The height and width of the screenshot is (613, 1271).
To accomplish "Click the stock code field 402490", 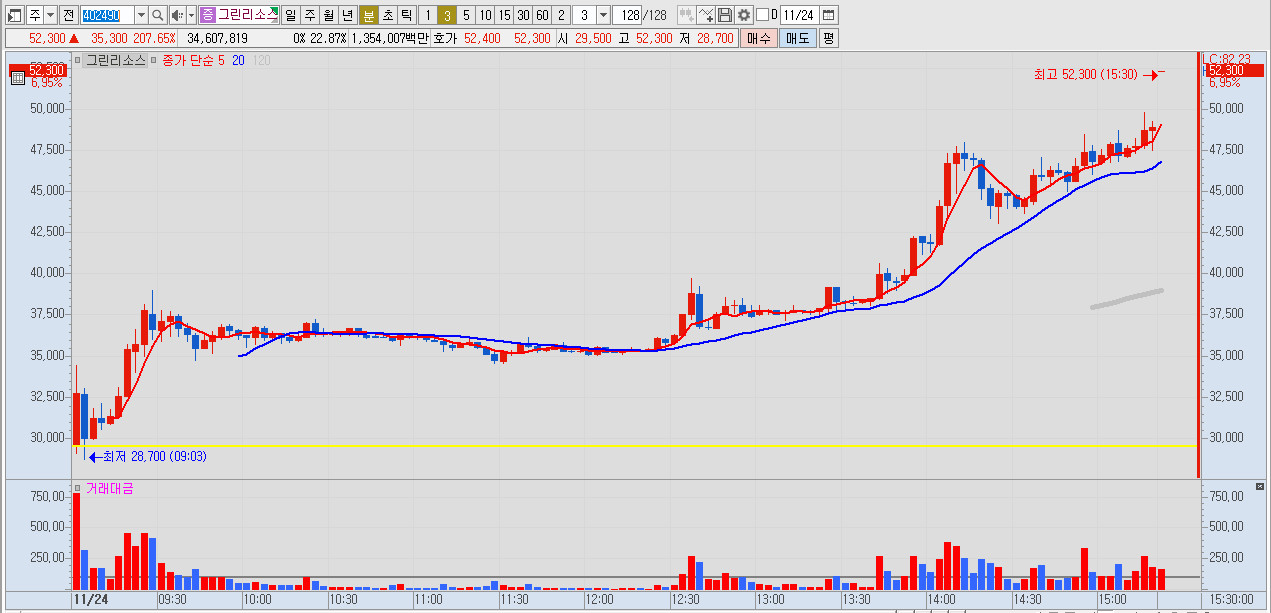I will 105,15.
